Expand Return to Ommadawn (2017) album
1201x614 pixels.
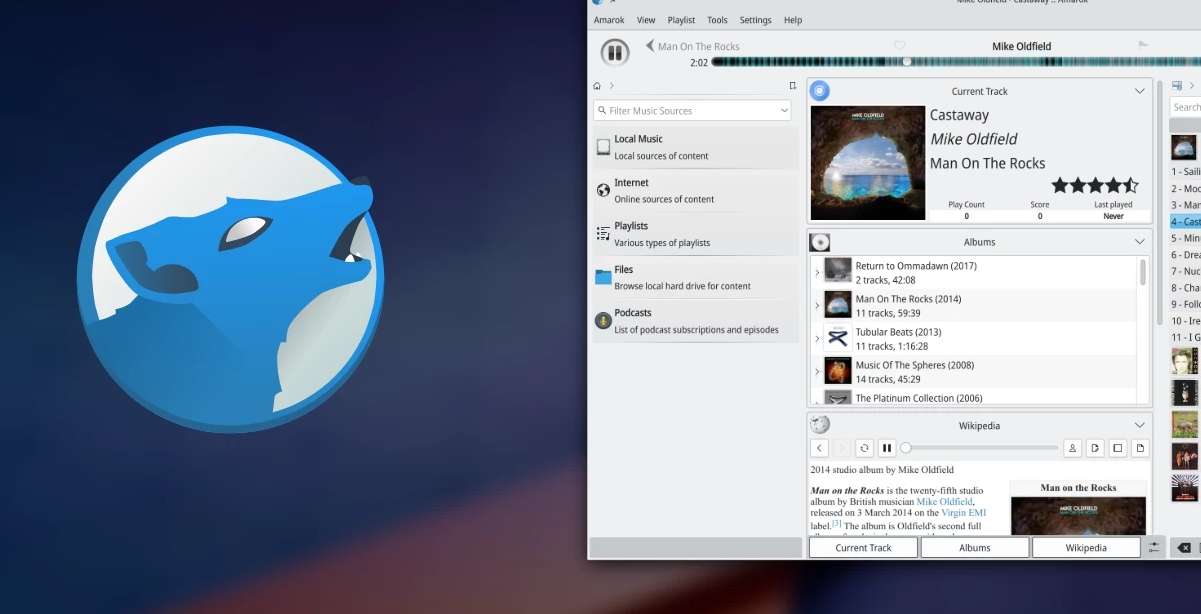point(817,272)
